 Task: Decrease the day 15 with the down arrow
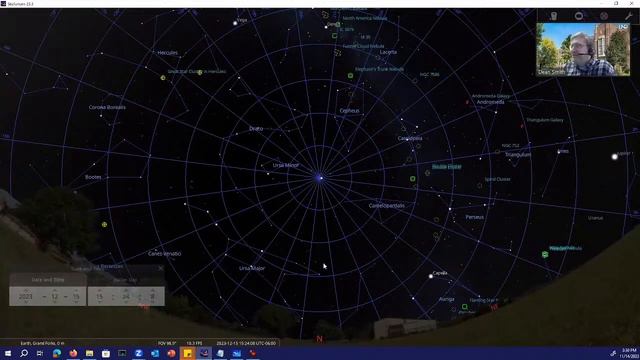pos(76,302)
